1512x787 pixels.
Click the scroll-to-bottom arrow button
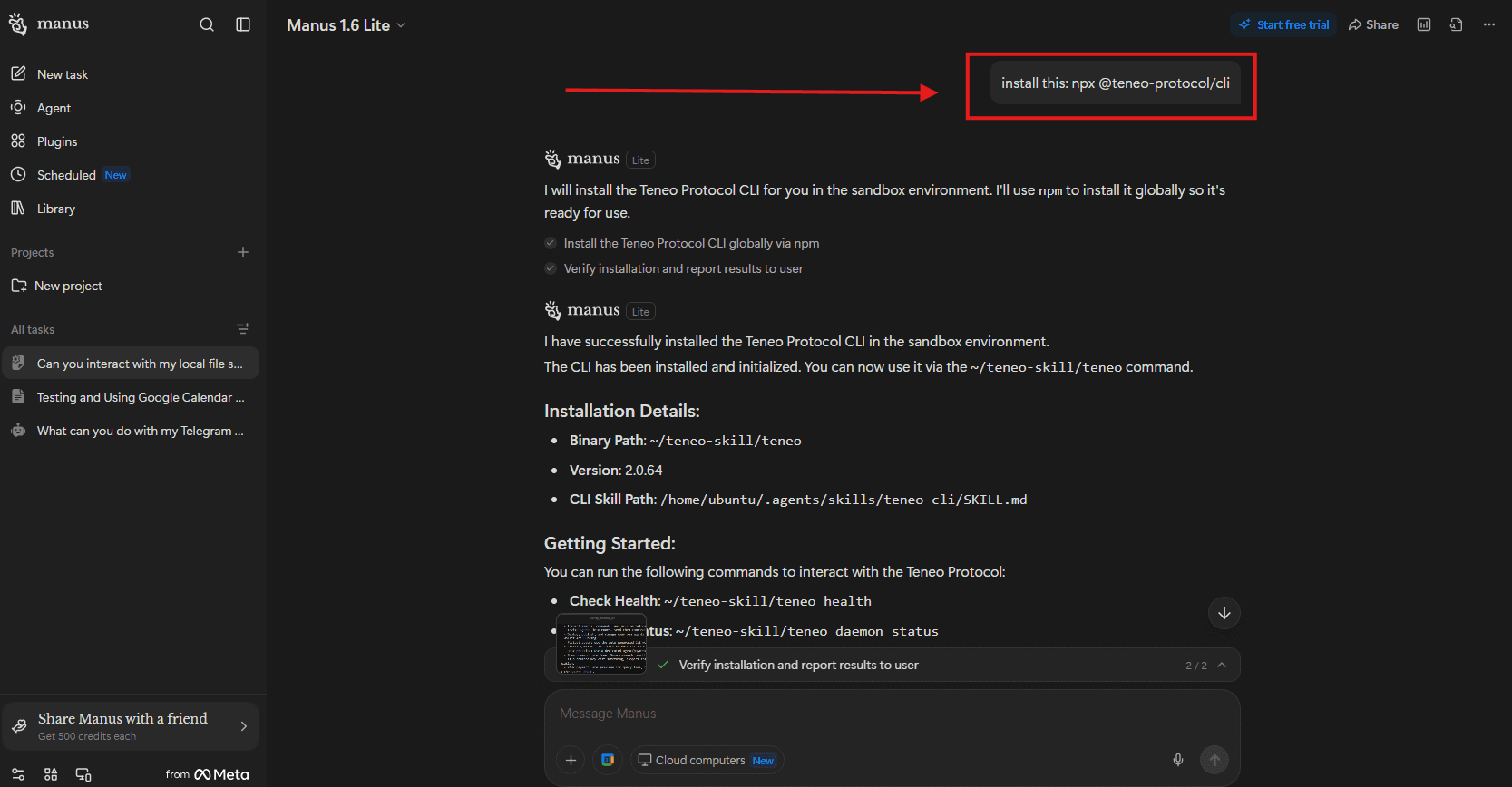pos(1224,613)
